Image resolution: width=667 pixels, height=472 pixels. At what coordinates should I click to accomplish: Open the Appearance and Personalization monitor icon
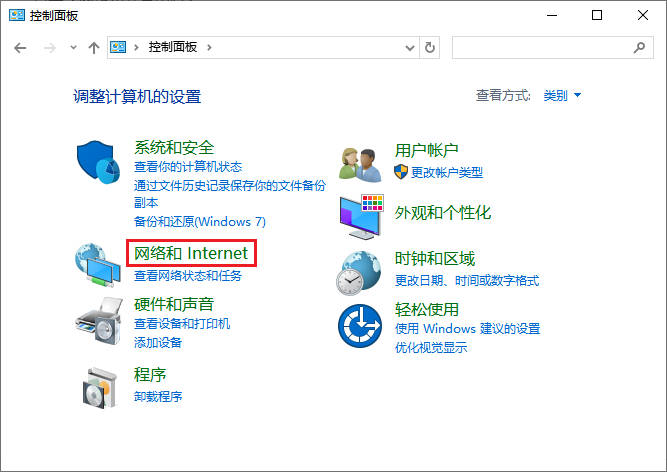[362, 216]
